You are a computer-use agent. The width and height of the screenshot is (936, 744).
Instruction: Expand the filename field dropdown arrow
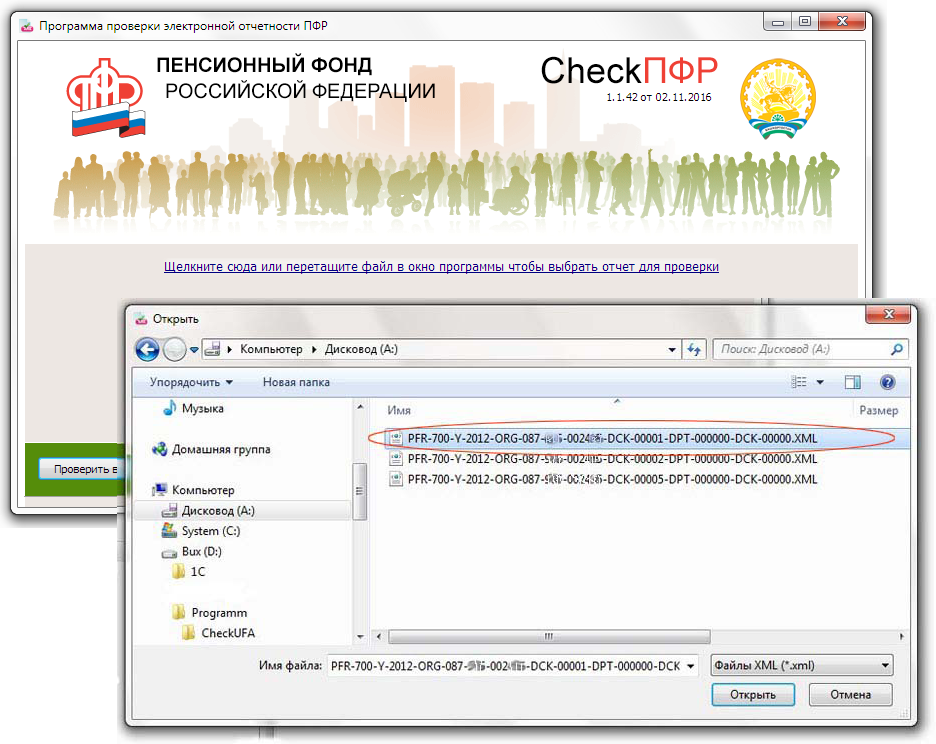[x=691, y=666]
